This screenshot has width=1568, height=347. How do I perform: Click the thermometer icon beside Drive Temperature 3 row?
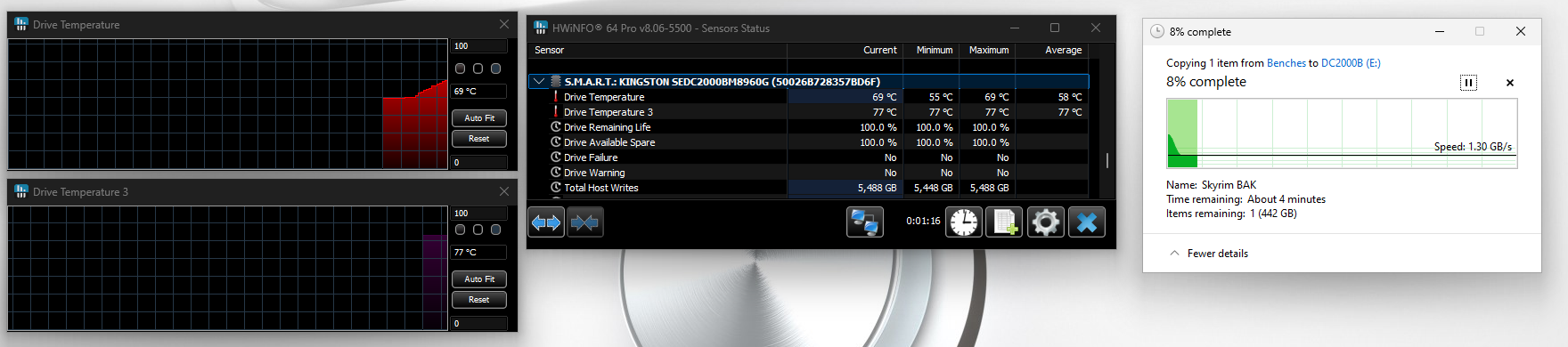point(556,111)
